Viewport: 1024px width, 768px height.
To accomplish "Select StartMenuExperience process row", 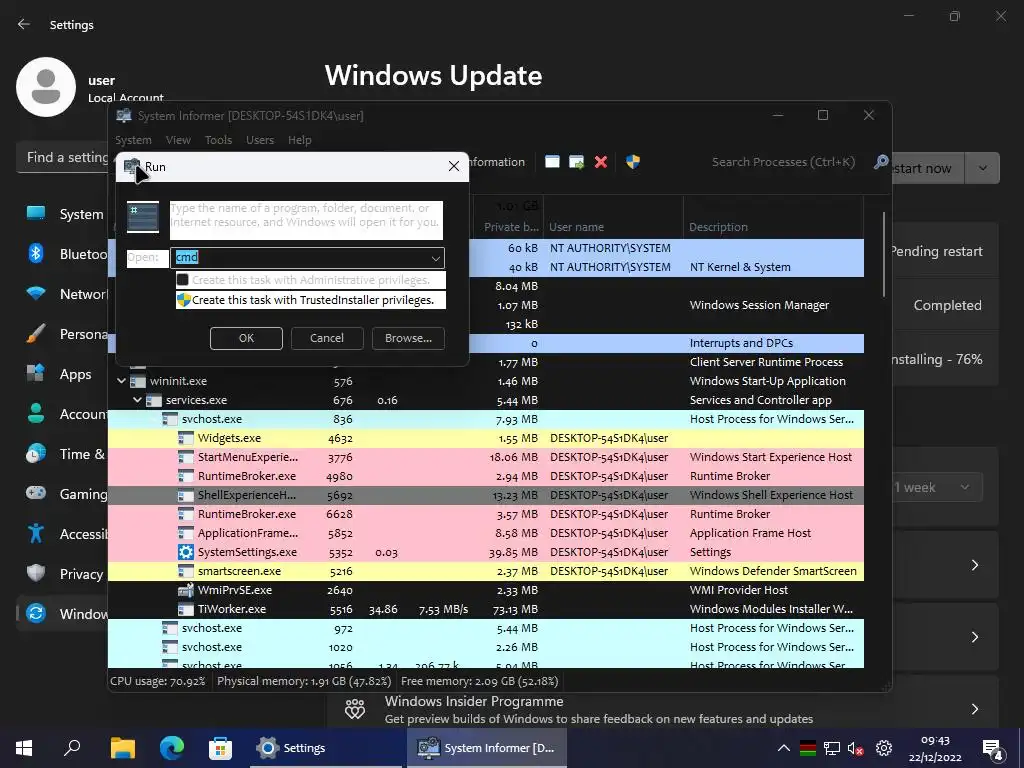I will tap(486, 457).
